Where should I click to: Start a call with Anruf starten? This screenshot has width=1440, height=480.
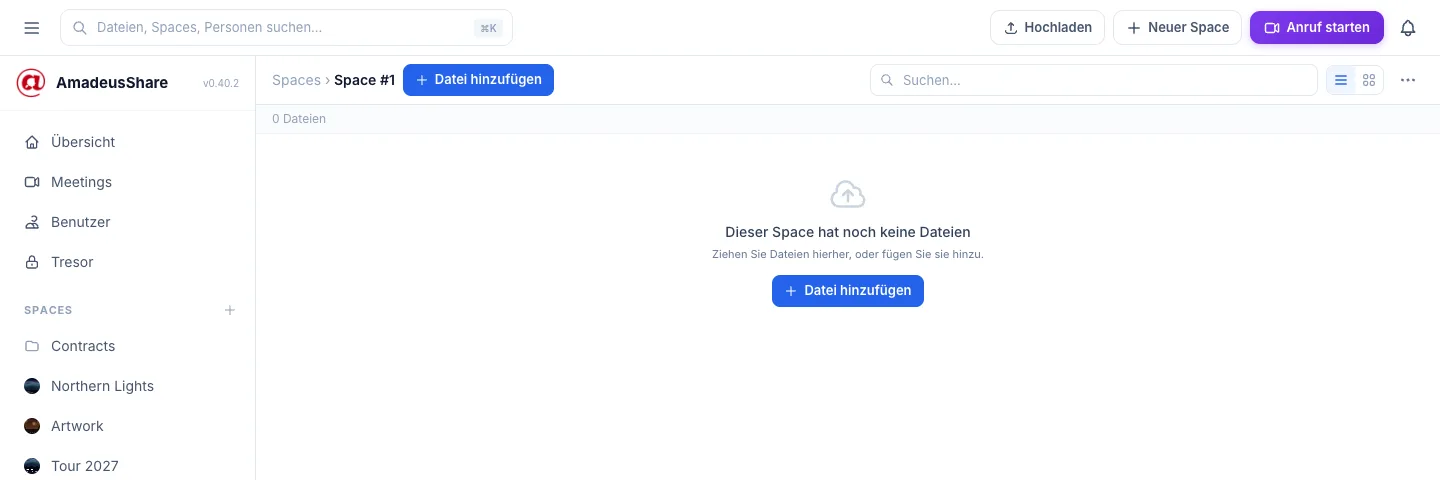[1317, 28]
